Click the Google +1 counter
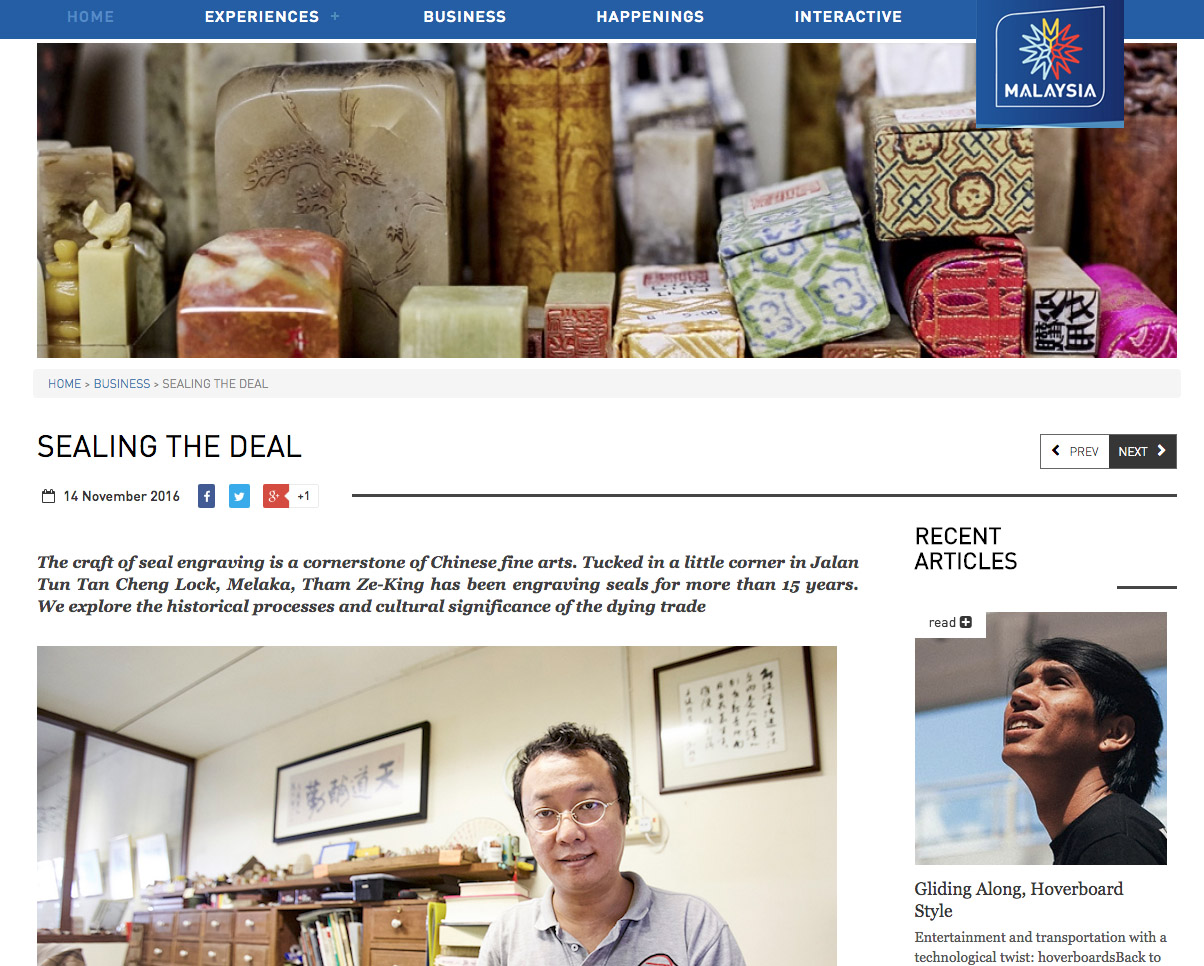The image size is (1204, 966). (x=304, y=496)
